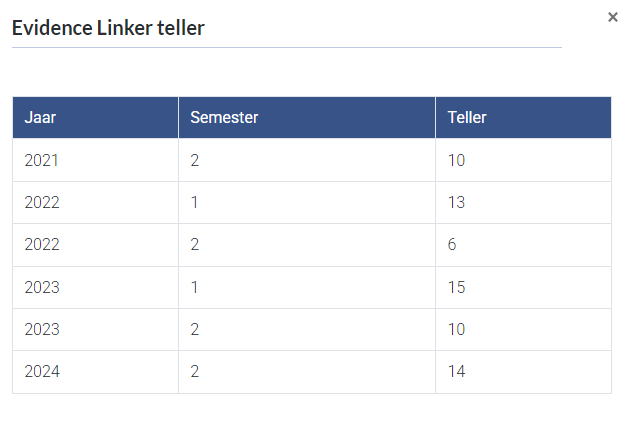This screenshot has width=628, height=436.
Task: Close the Evidence Linker teller dialog
Action: (x=613, y=17)
